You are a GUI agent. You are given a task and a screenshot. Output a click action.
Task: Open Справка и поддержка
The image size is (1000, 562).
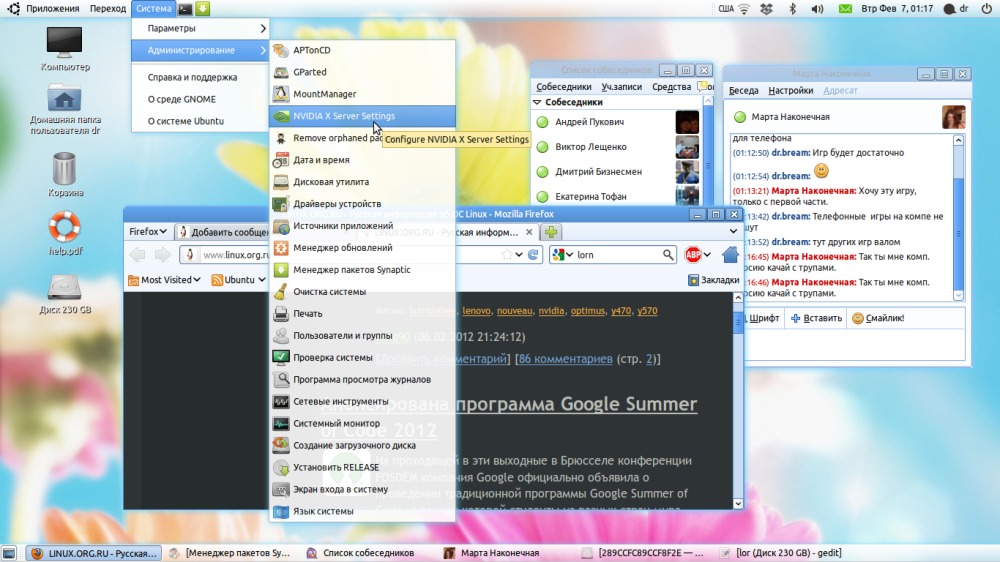[200, 77]
